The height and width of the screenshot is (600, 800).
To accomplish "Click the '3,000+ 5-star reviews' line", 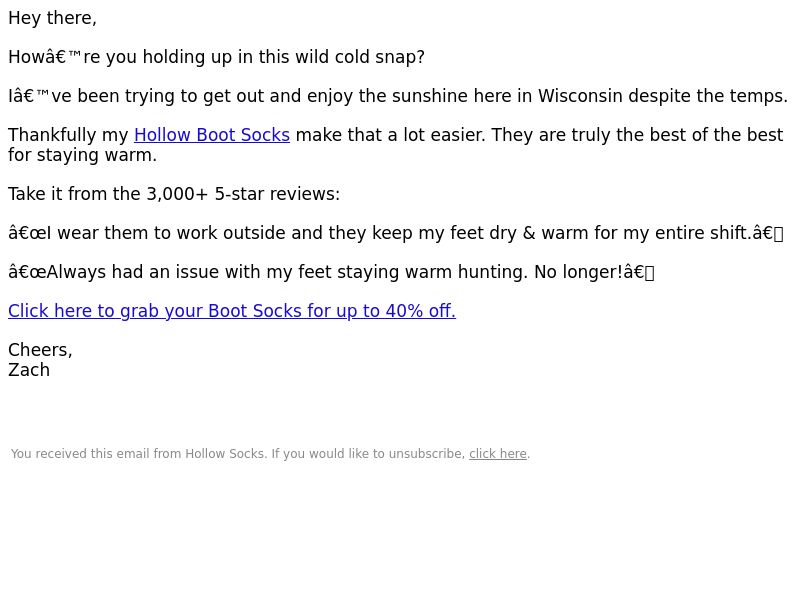I will pos(173,194).
